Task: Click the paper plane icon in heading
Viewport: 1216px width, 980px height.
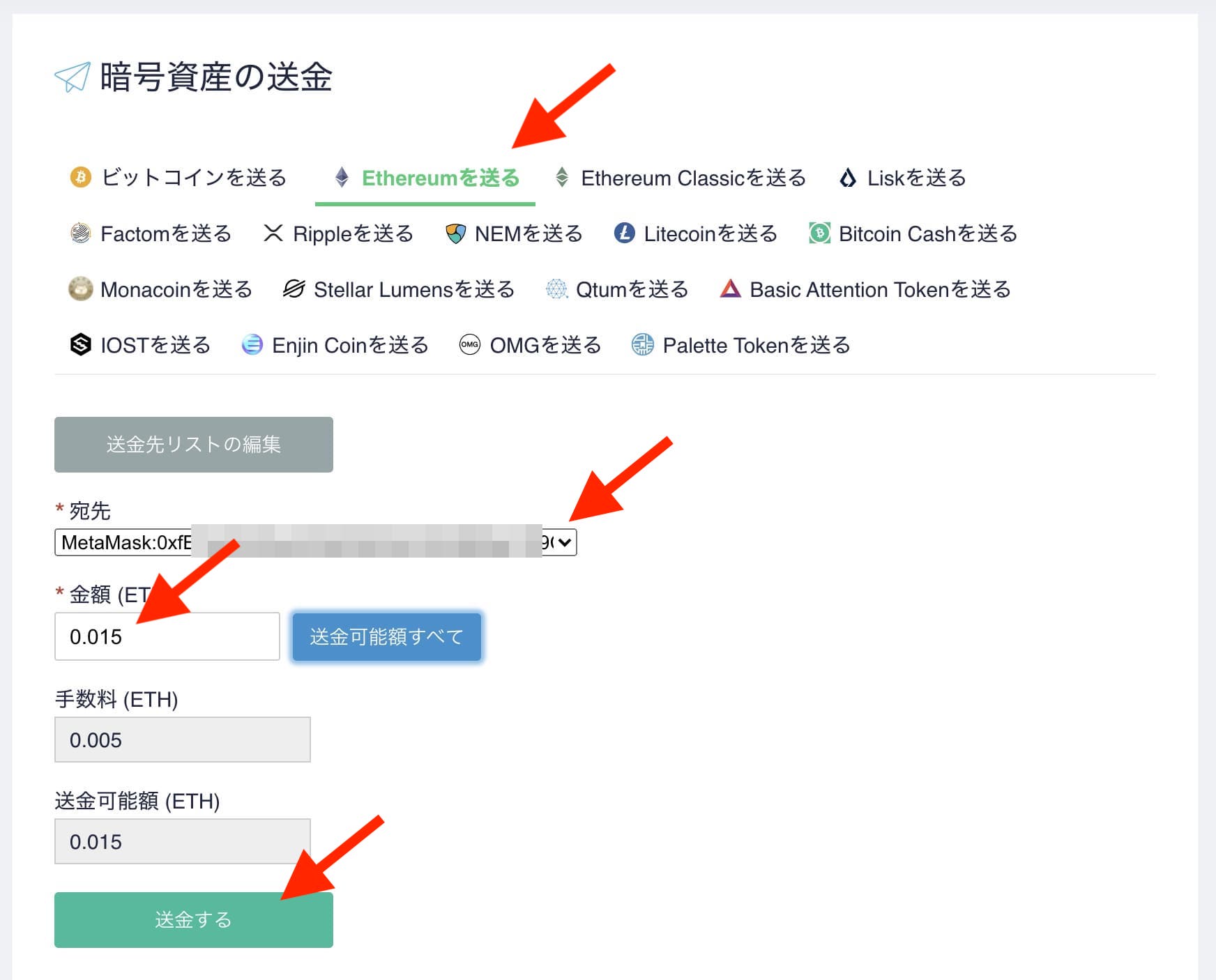Action: (73, 77)
